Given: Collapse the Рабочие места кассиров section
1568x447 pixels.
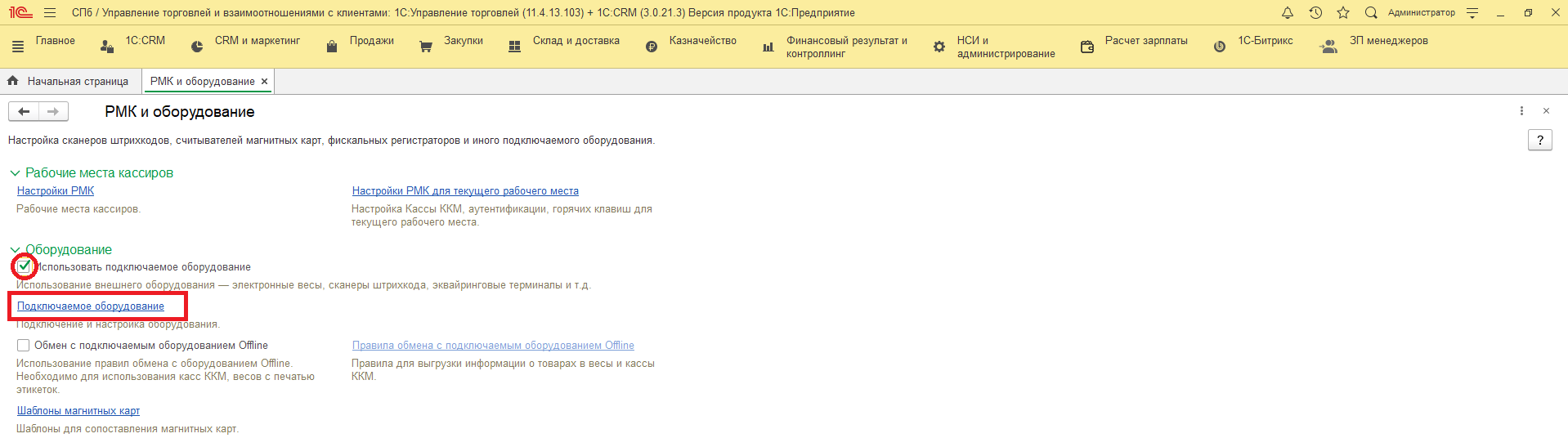Looking at the screenshot, I should pos(15,173).
